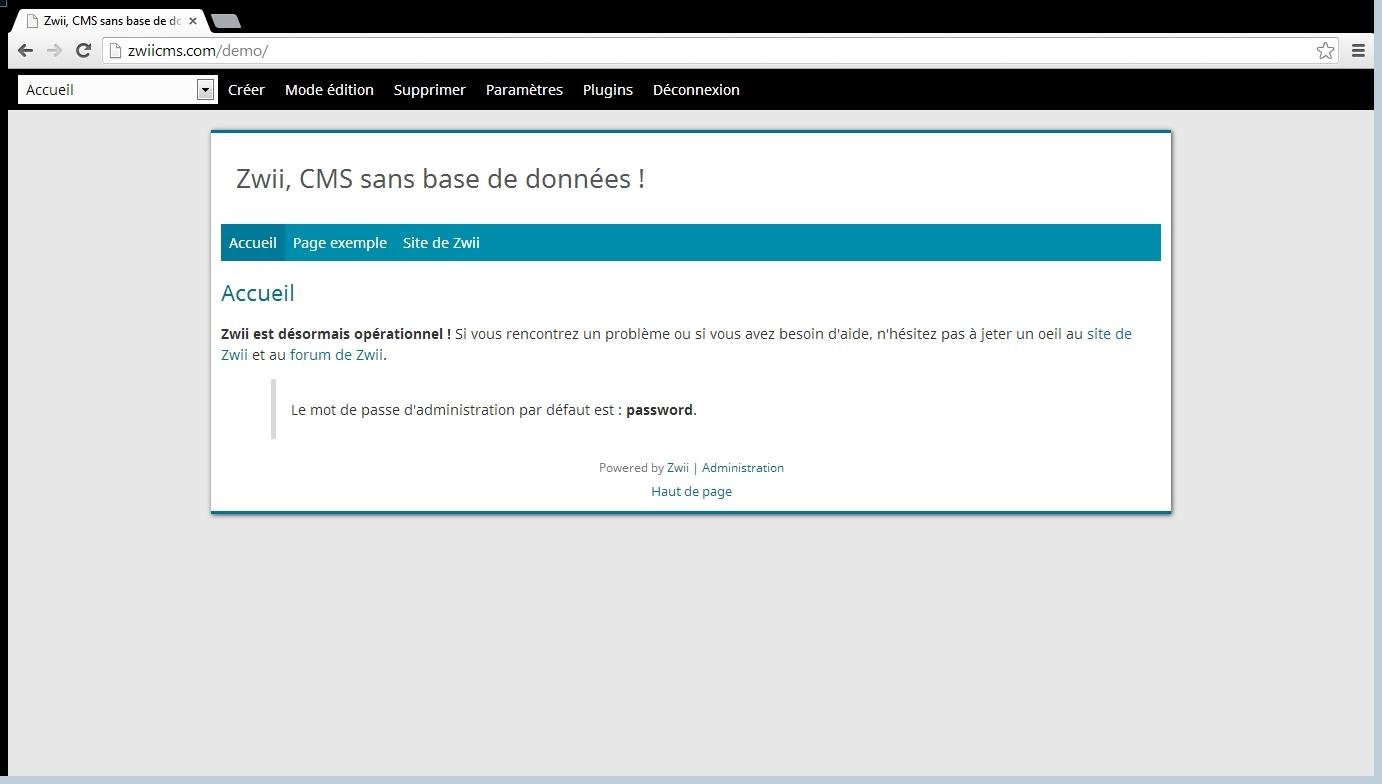Click the page icon in the address bar
This screenshot has height=784, width=1382.
pyautogui.click(x=114, y=50)
